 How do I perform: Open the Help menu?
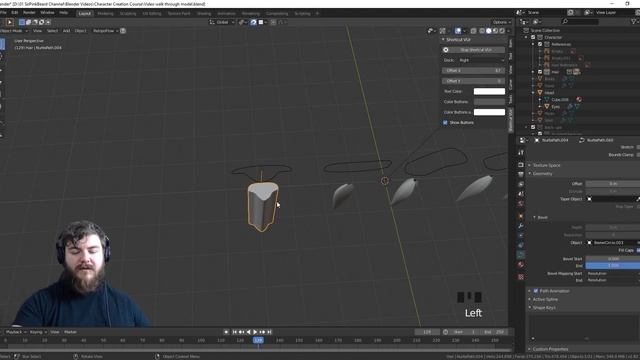tap(64, 13)
